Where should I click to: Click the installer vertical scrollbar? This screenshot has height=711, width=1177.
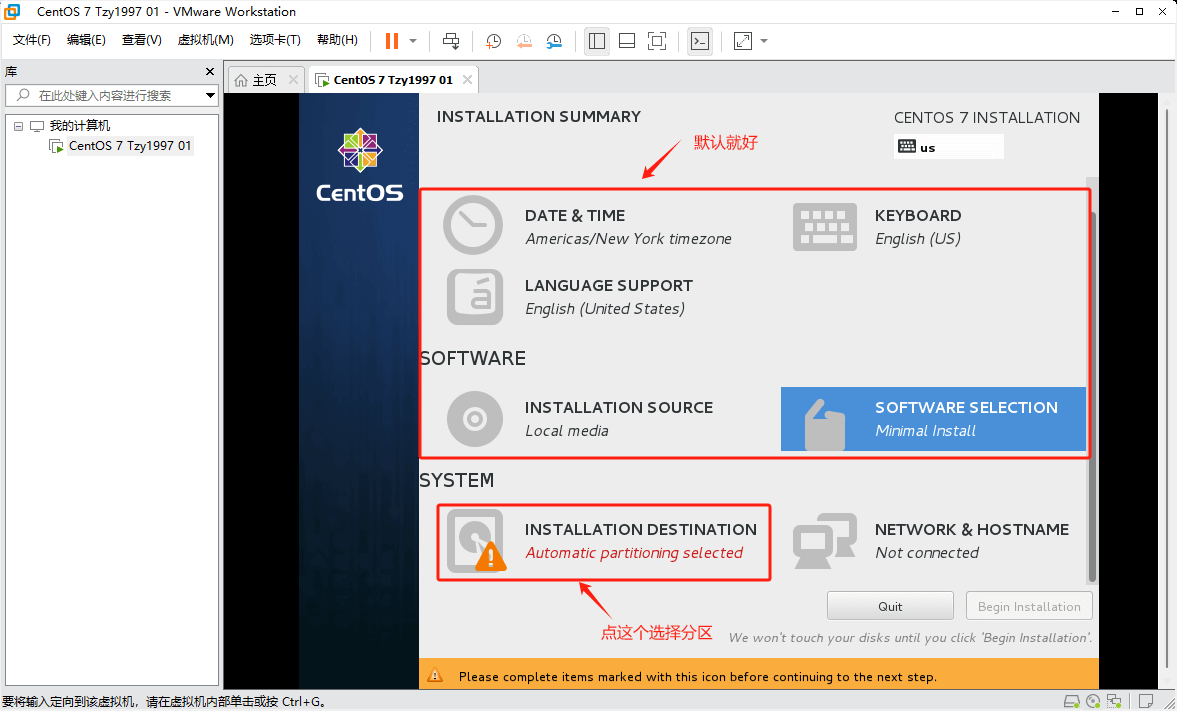click(1092, 396)
